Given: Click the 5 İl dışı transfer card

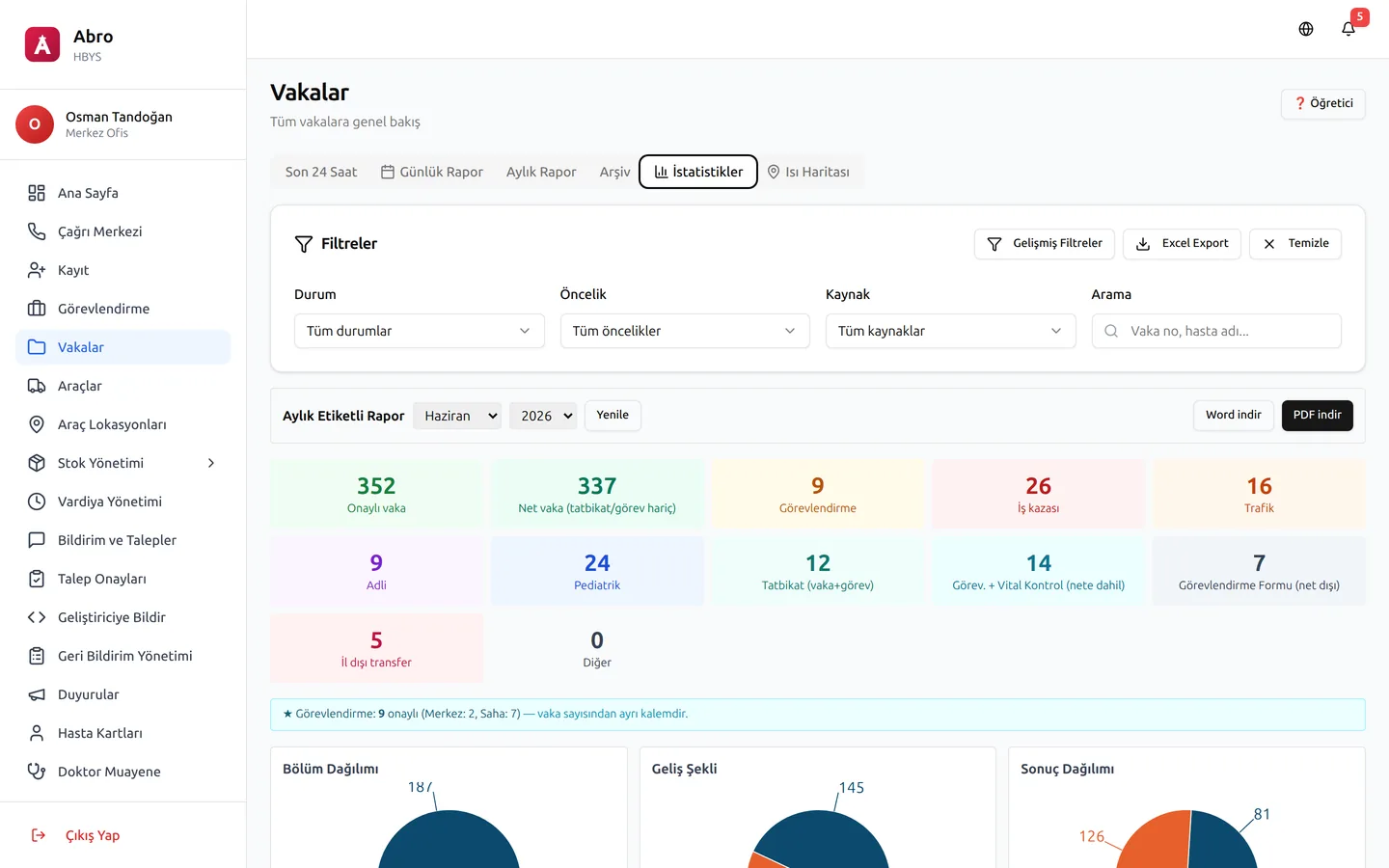Looking at the screenshot, I should [x=376, y=648].
